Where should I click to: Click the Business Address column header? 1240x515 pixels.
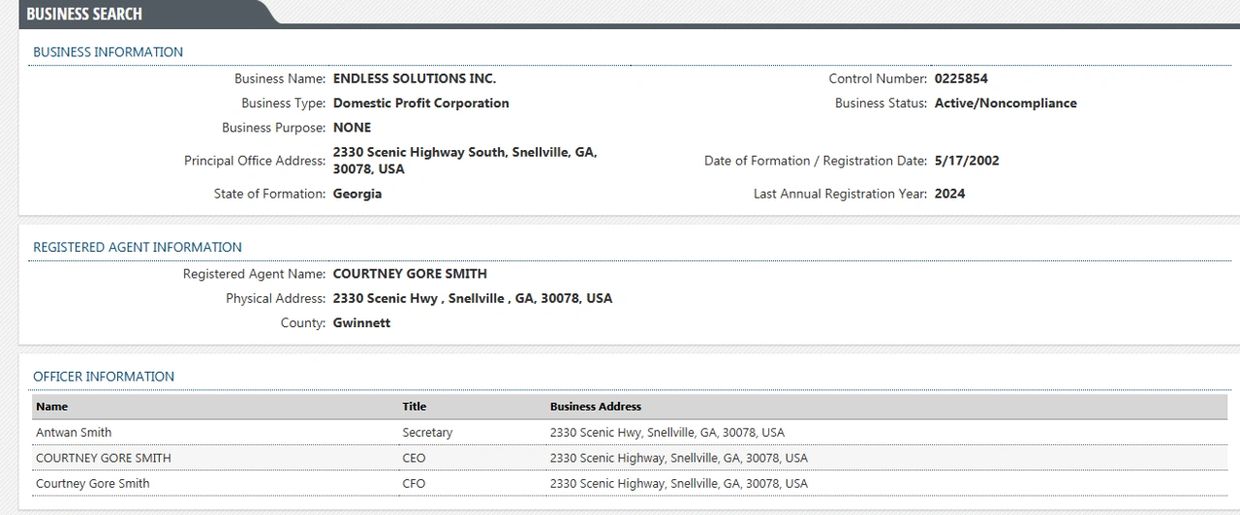tap(595, 407)
